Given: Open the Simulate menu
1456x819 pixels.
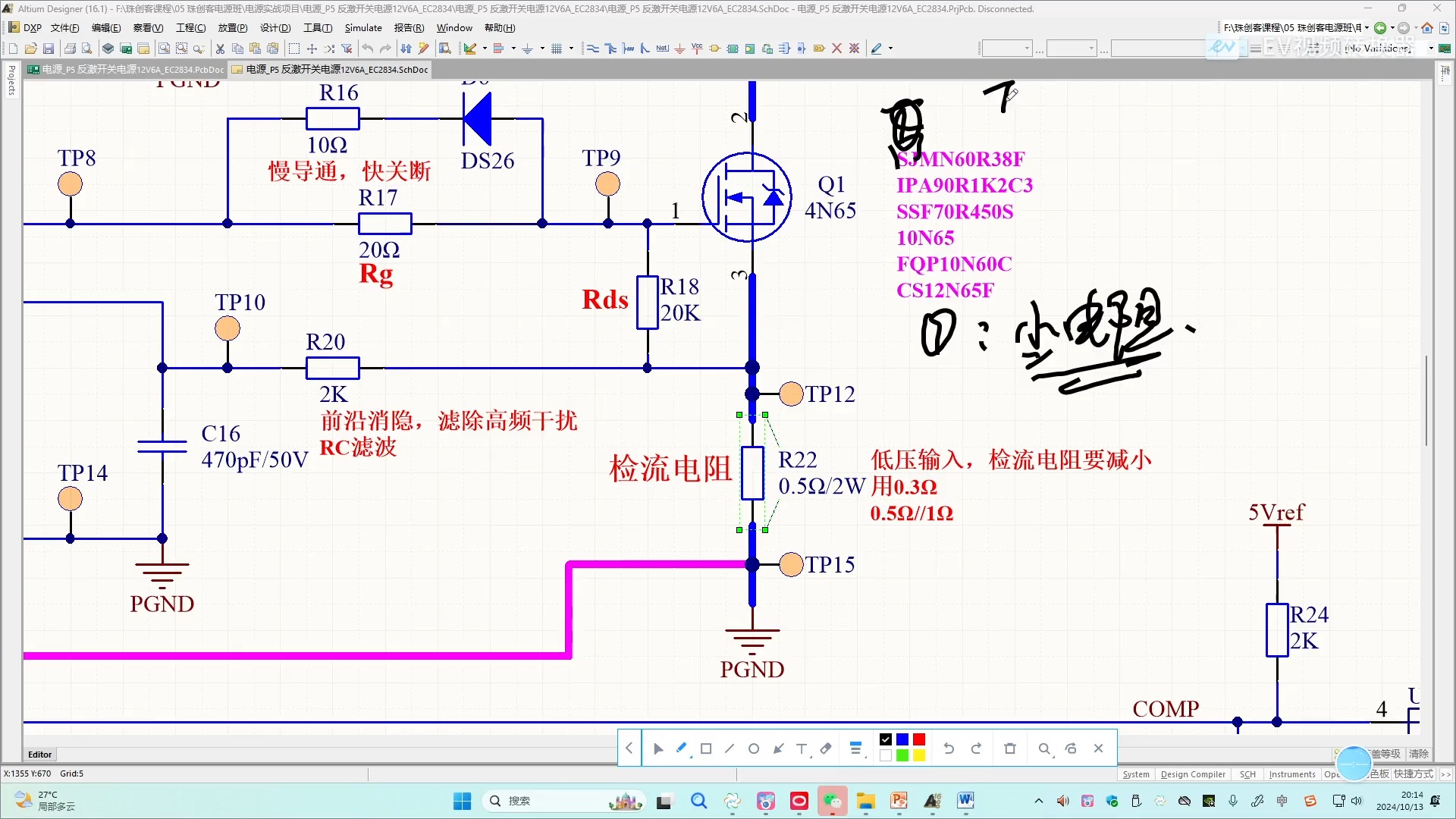Looking at the screenshot, I should coord(363,27).
